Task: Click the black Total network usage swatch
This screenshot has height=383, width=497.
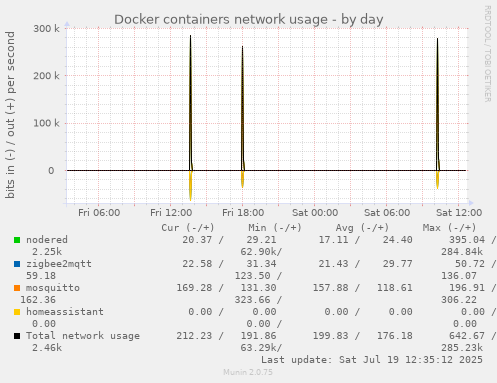Action: [x=17, y=336]
